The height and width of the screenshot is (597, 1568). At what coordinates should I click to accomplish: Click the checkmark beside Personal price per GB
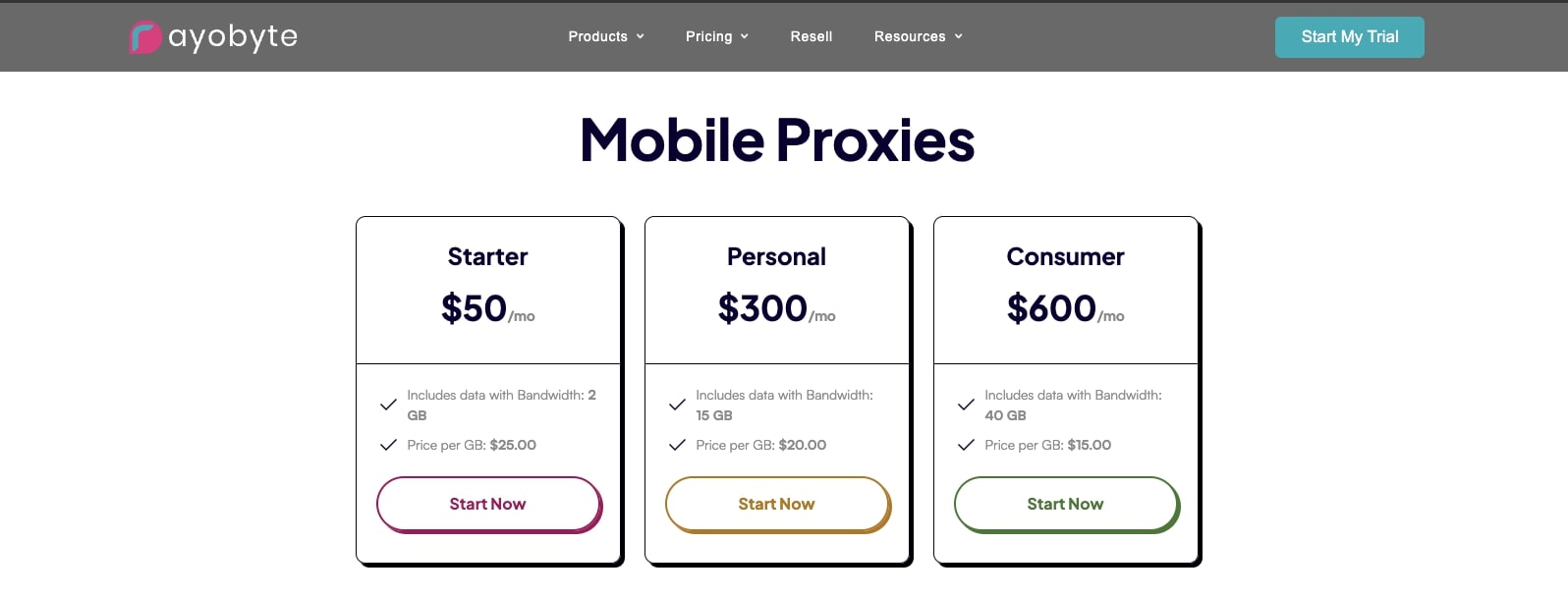click(x=676, y=444)
